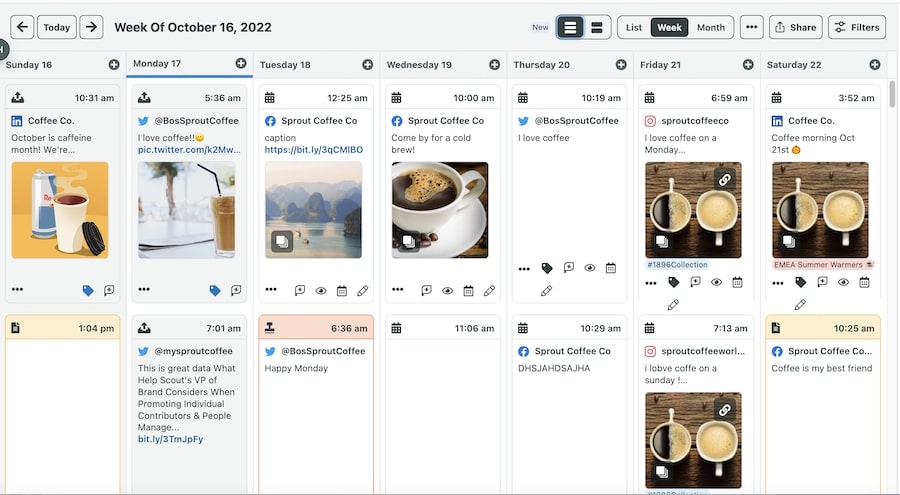Screen dimensions: 900x495
Task: Click pencil edit icon on Tuesday caption post
Action: [362, 290]
